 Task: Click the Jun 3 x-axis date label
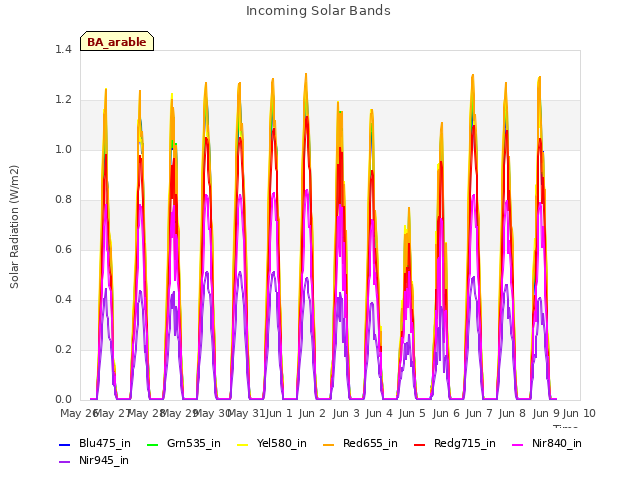tap(346, 413)
